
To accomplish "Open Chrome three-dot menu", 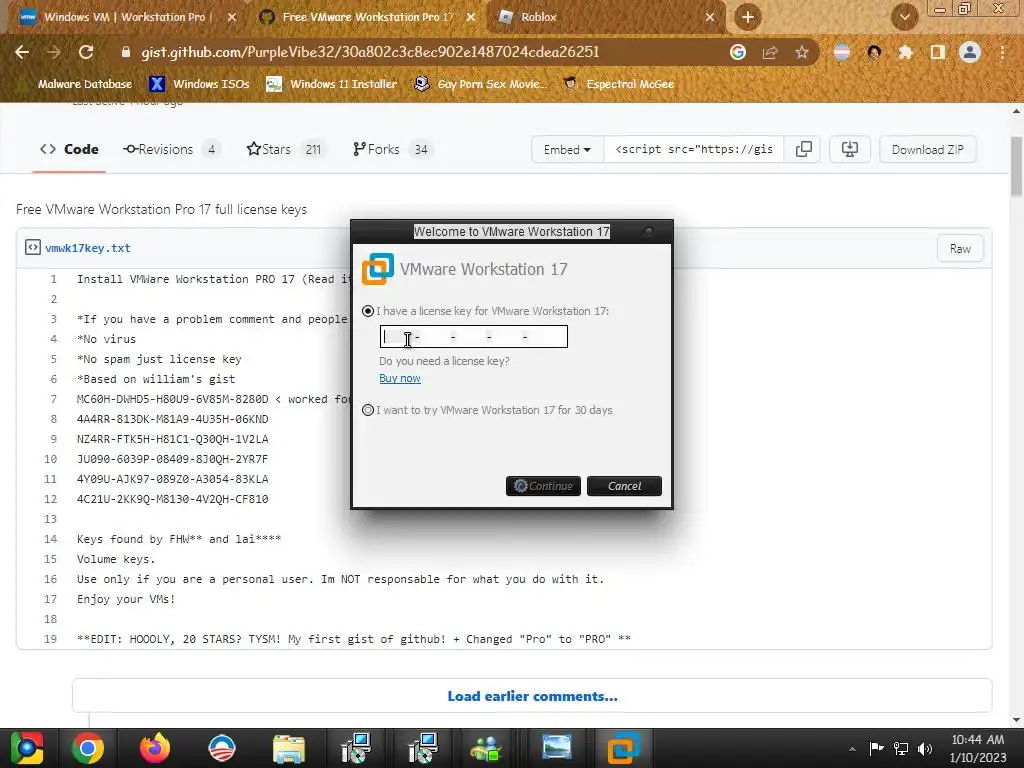I will [x=1002, y=52].
